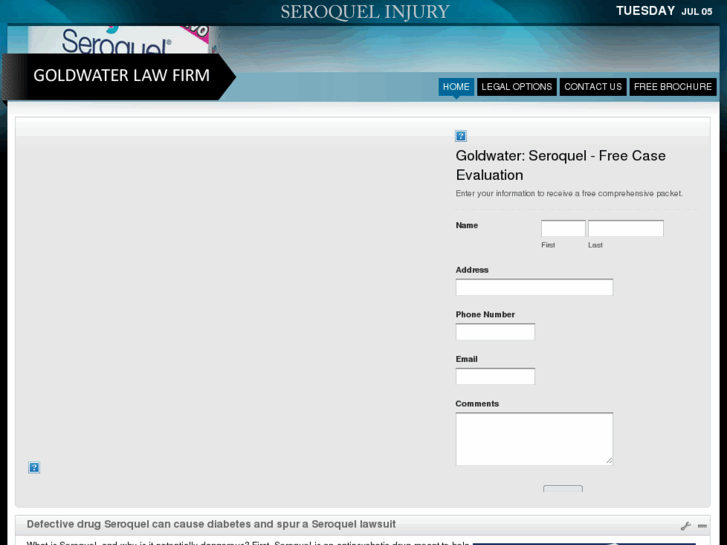Go to Legal Options menu item

pos(517,87)
